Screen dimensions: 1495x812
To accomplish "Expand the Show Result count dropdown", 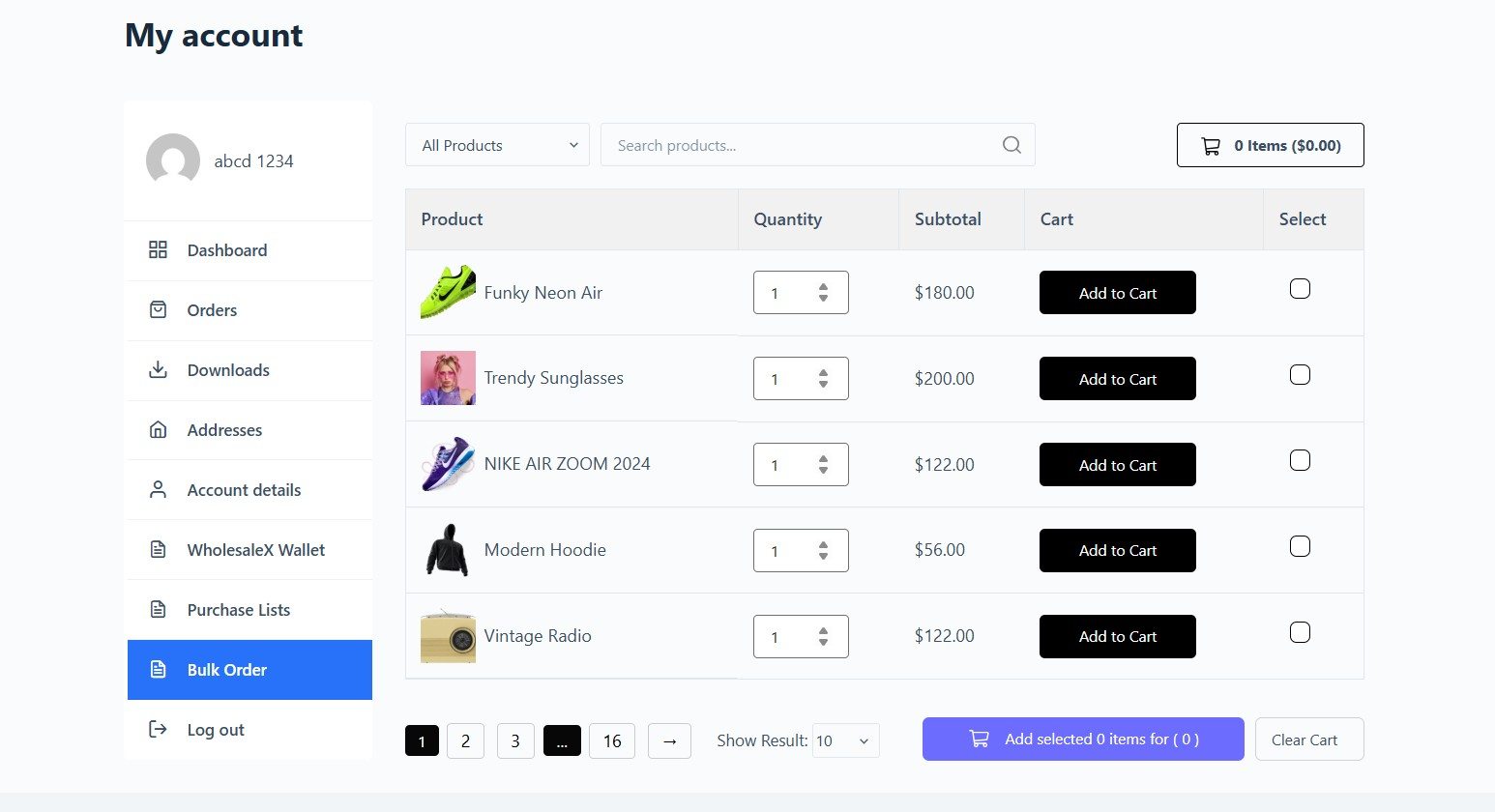I will pyautogui.click(x=846, y=741).
